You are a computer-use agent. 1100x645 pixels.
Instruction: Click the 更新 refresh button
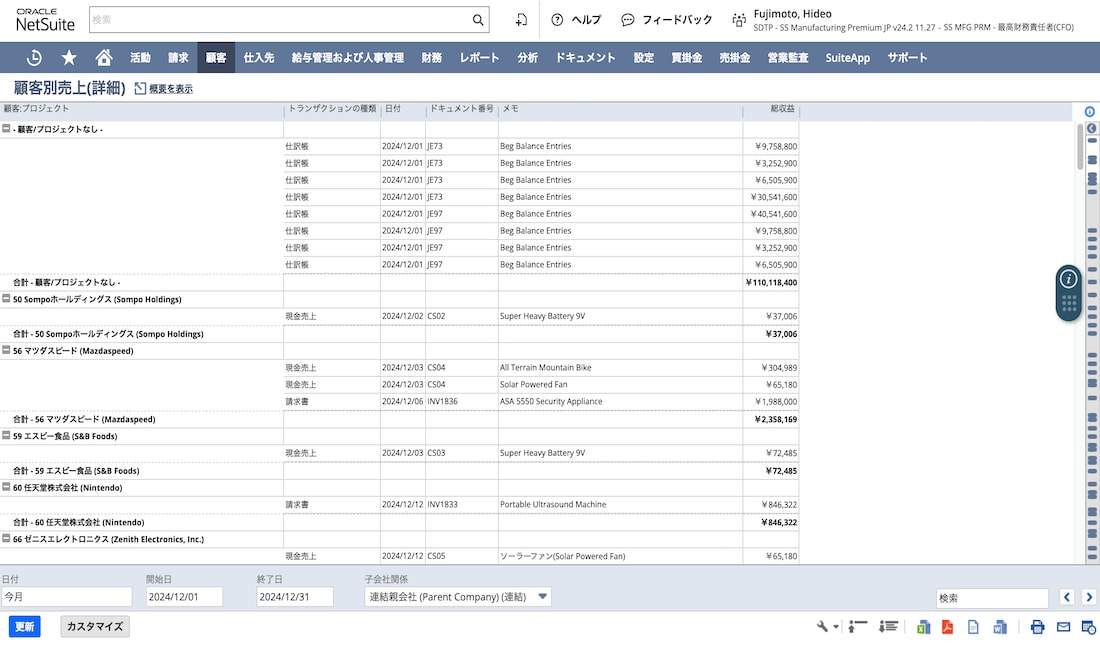coord(25,626)
